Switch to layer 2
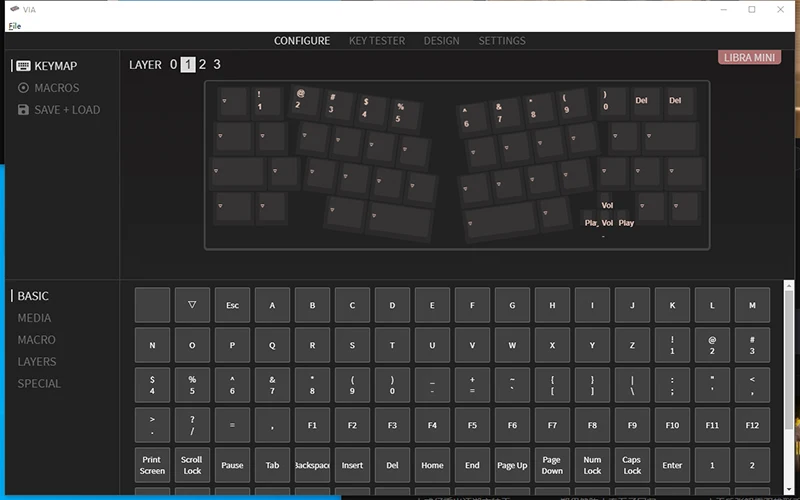 tap(202, 65)
